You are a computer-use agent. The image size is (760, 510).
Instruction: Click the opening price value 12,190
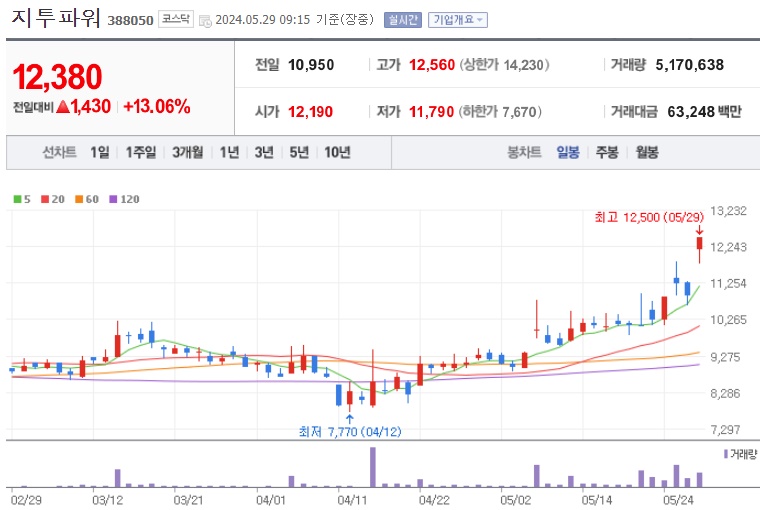(x=311, y=112)
